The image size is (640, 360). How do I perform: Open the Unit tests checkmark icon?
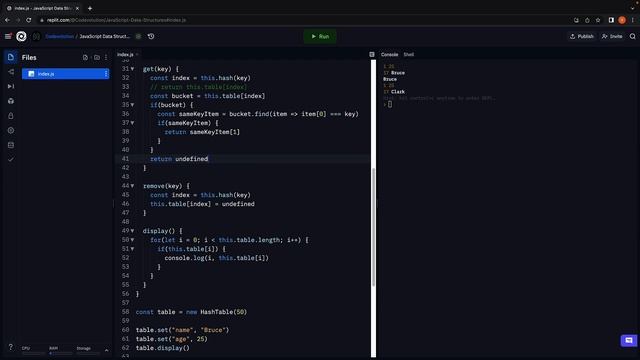[x=11, y=160]
